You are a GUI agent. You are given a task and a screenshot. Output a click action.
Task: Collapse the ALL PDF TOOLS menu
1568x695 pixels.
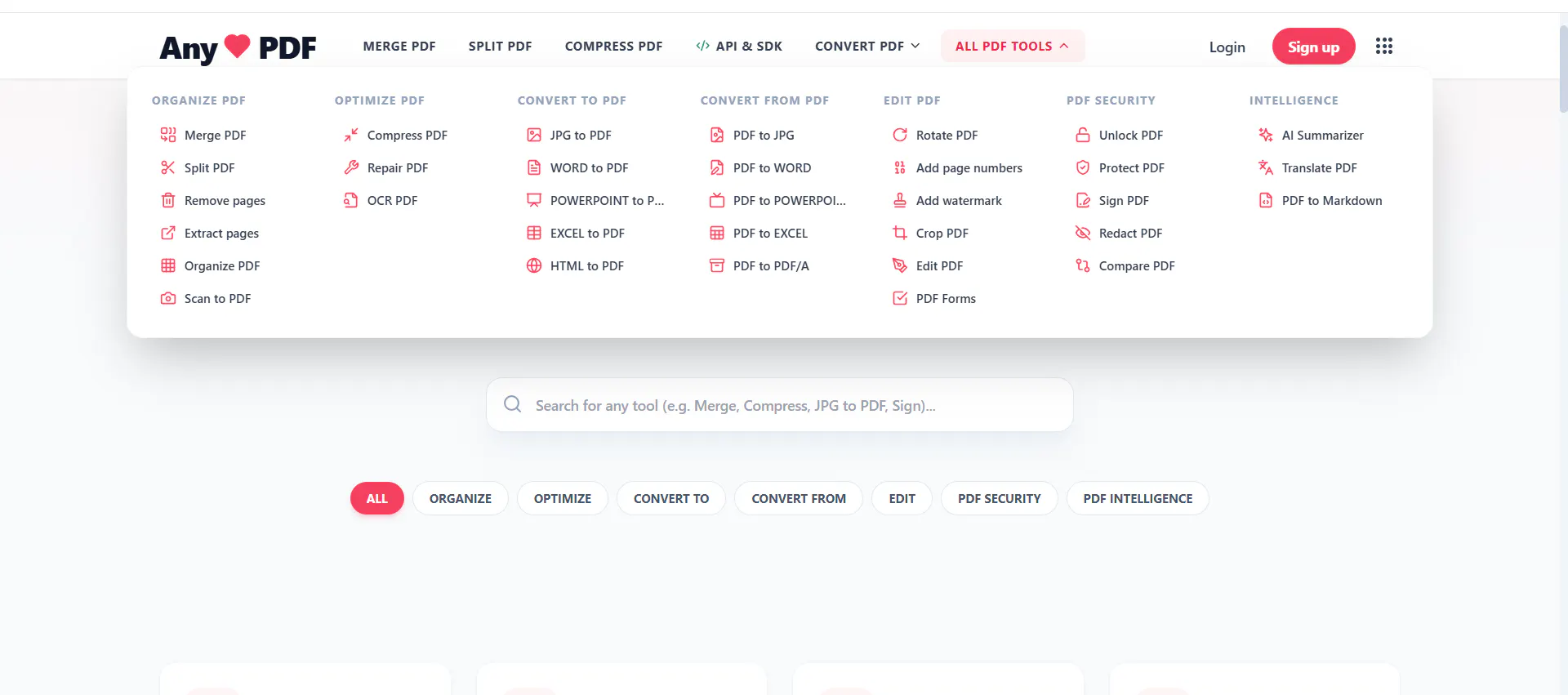pyautogui.click(x=1013, y=46)
